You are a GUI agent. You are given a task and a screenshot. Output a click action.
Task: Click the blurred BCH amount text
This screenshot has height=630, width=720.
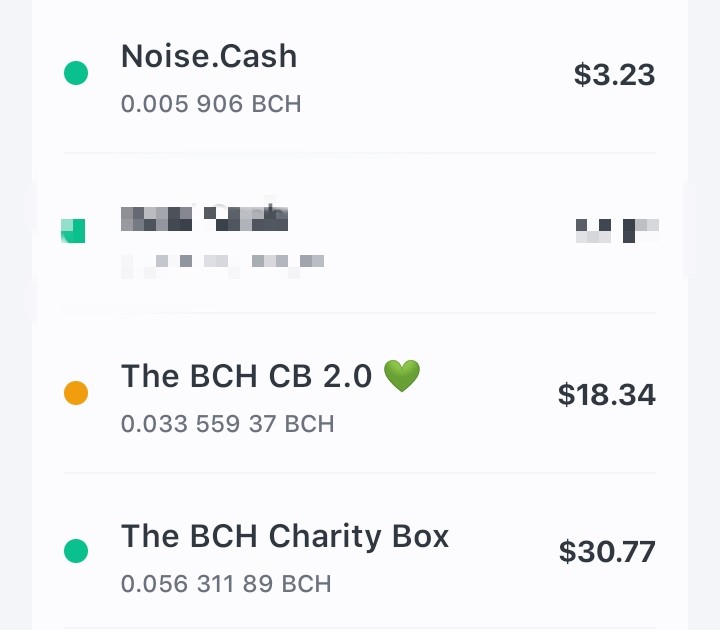223,264
